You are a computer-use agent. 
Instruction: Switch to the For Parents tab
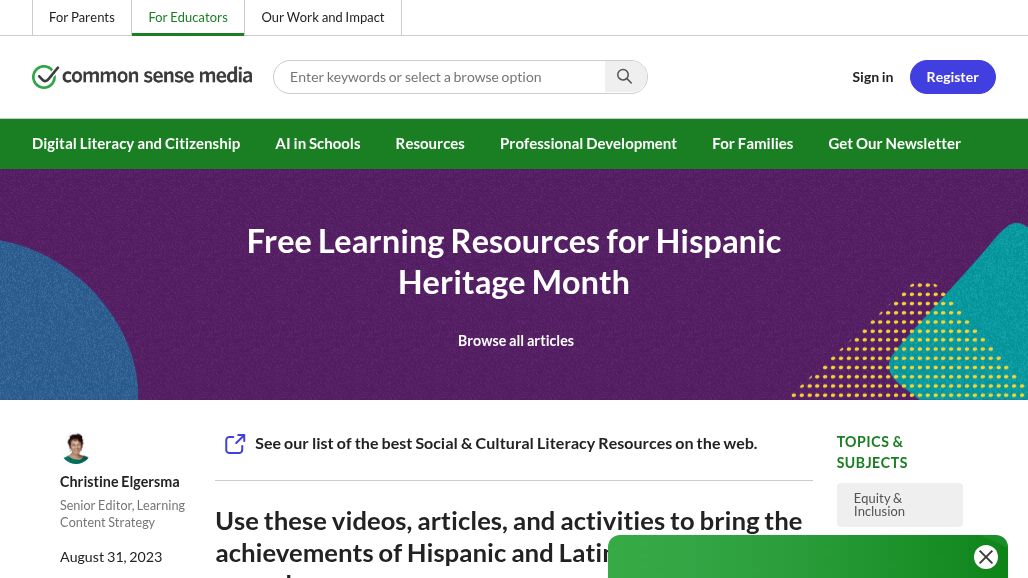(82, 17)
